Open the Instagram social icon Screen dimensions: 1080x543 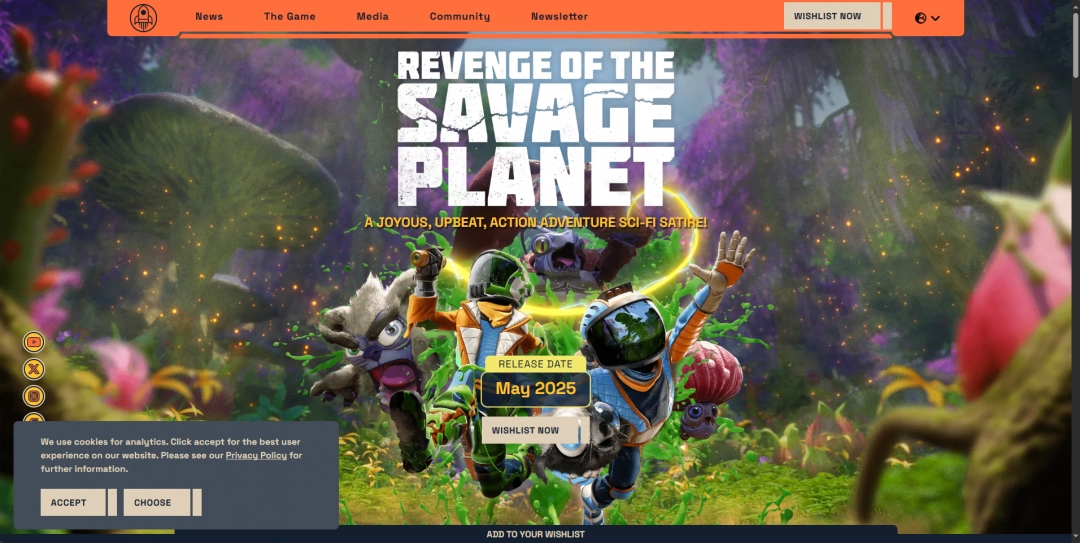[35, 396]
